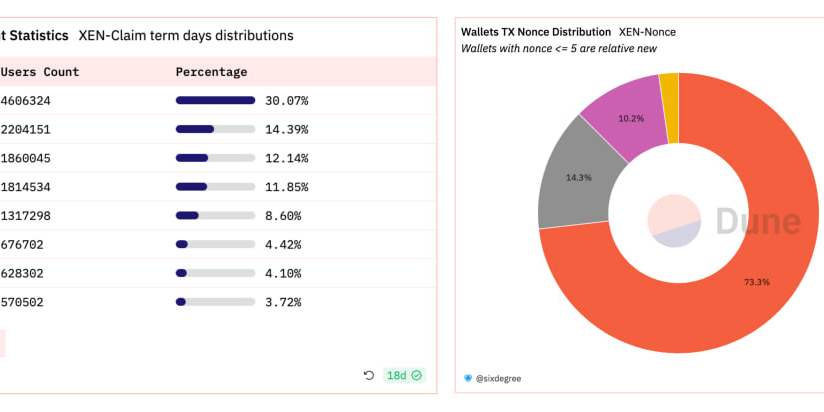The image size is (824, 412).
Task: Select the 570502 users count cell
Action: click(x=24, y=302)
